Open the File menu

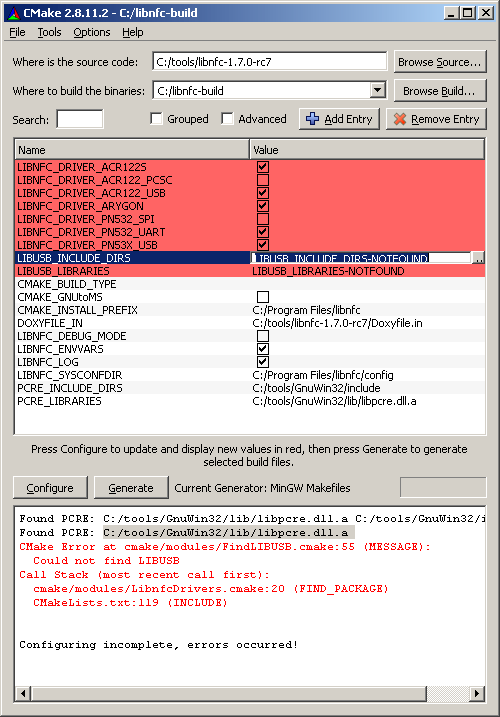(x=17, y=32)
